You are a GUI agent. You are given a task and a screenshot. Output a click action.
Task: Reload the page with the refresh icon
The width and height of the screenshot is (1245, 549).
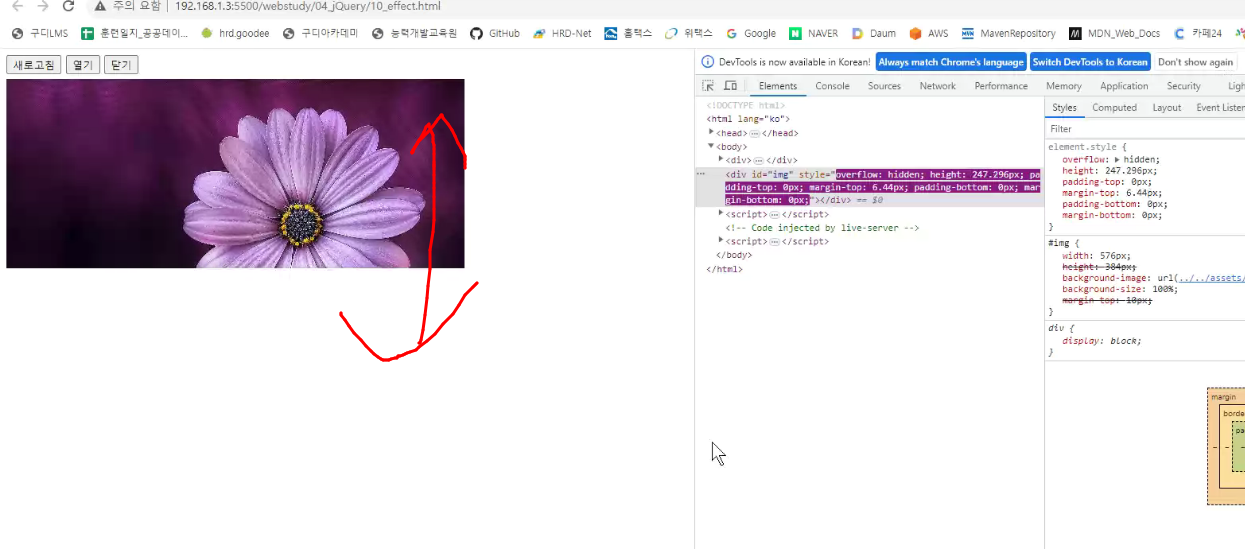point(69,6)
